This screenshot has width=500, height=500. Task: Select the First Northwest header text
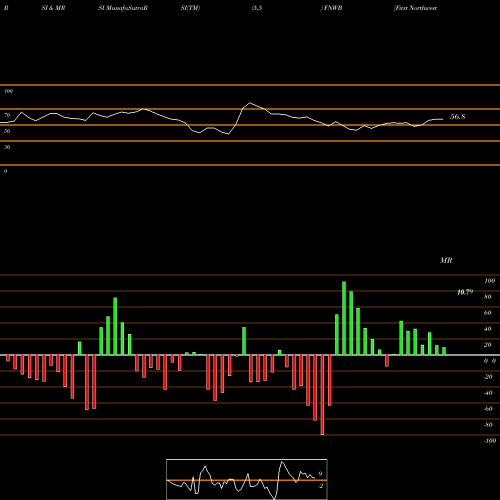(415, 8)
